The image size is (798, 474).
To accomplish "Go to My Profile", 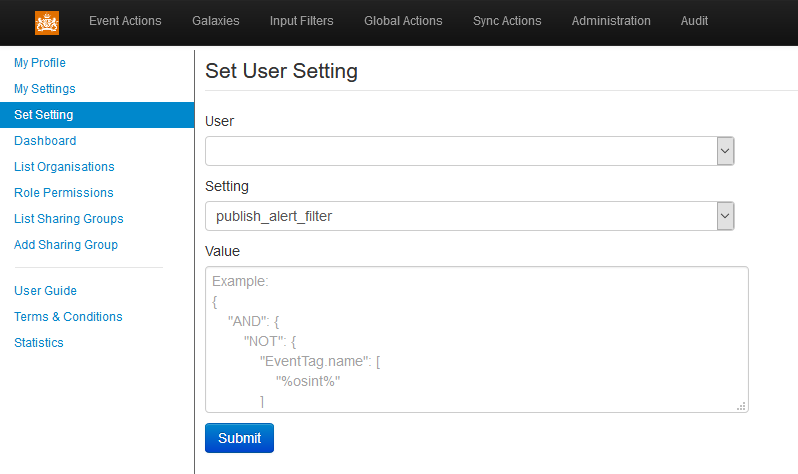I will click(40, 63).
